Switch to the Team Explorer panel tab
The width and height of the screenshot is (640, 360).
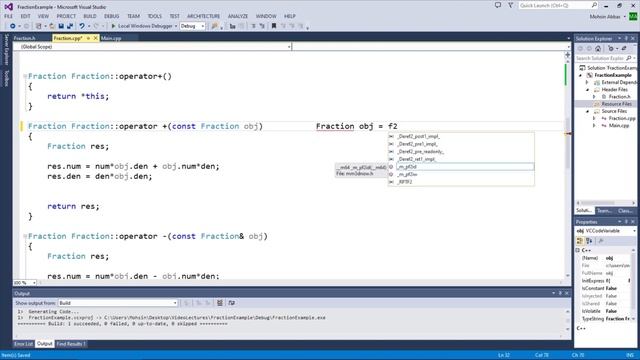tap(604, 211)
